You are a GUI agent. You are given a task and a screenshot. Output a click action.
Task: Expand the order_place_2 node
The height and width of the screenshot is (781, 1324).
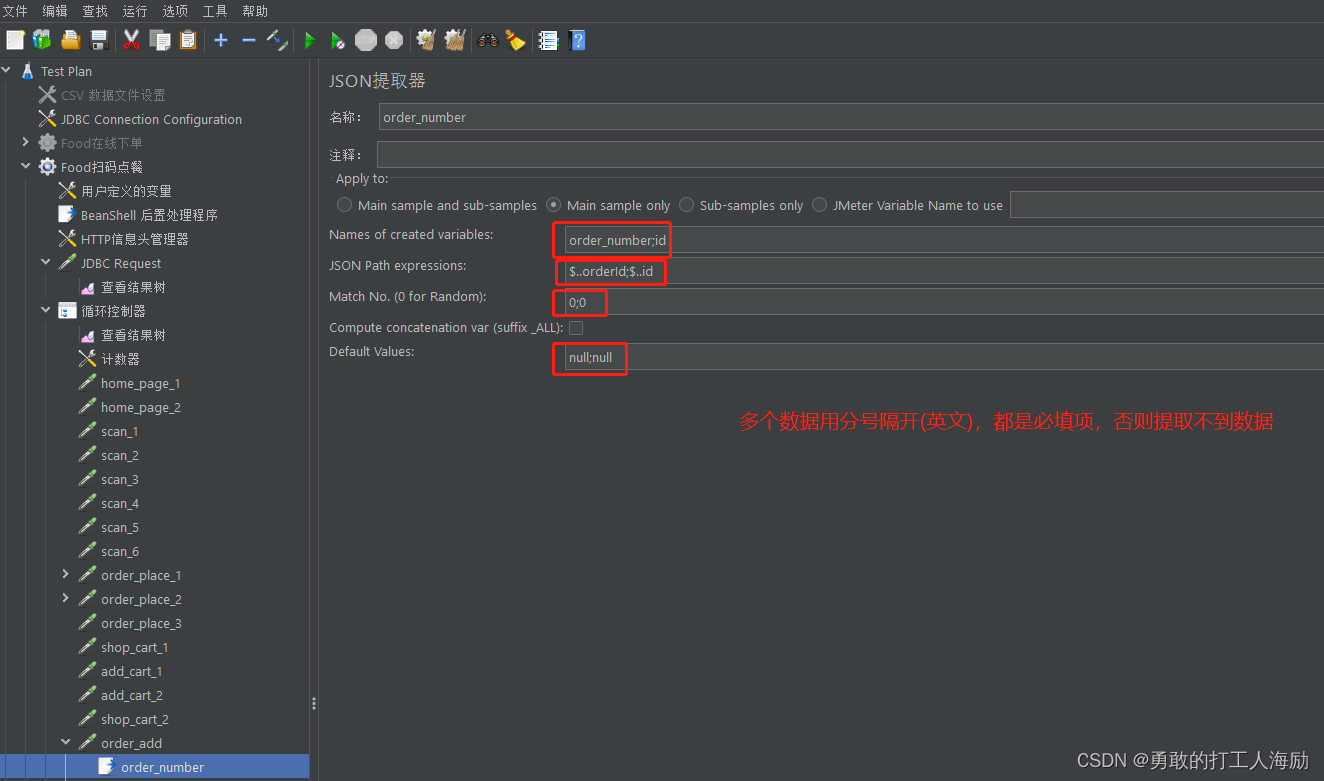coord(66,599)
